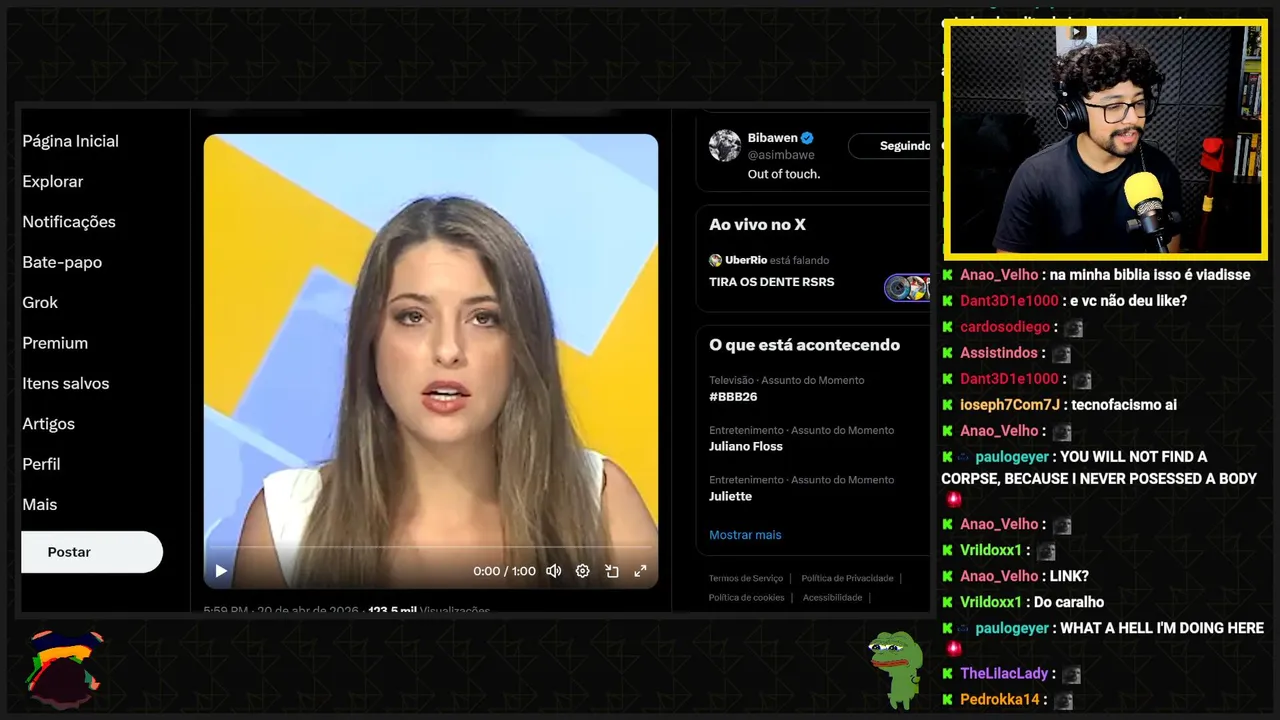
Task: Click Kick badge beside Pedrokka14
Action: pos(947,700)
